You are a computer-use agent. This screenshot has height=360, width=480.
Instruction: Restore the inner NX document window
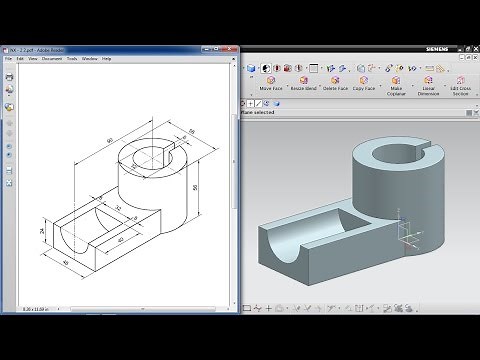468,57
